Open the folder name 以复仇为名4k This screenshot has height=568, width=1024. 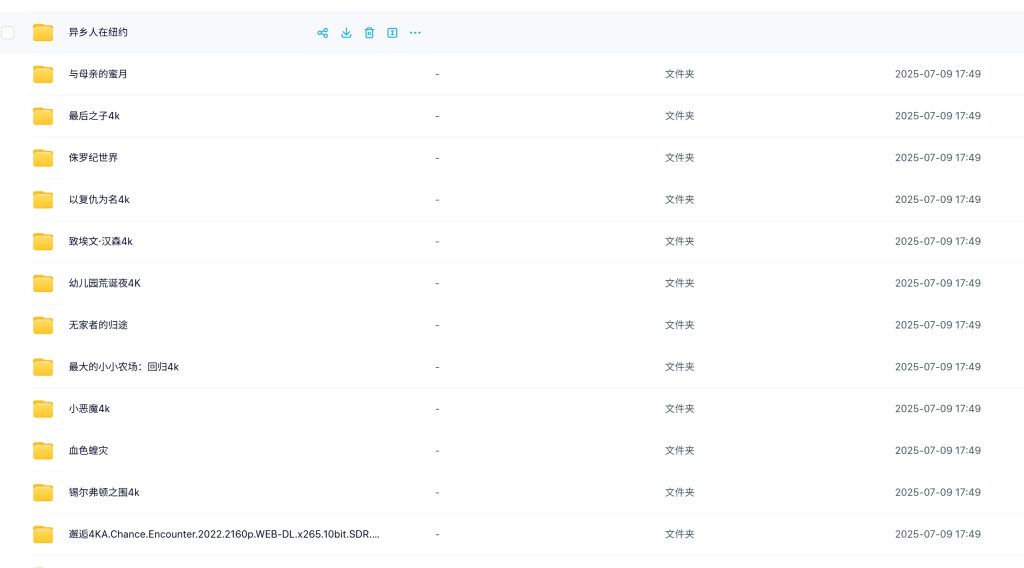point(99,199)
